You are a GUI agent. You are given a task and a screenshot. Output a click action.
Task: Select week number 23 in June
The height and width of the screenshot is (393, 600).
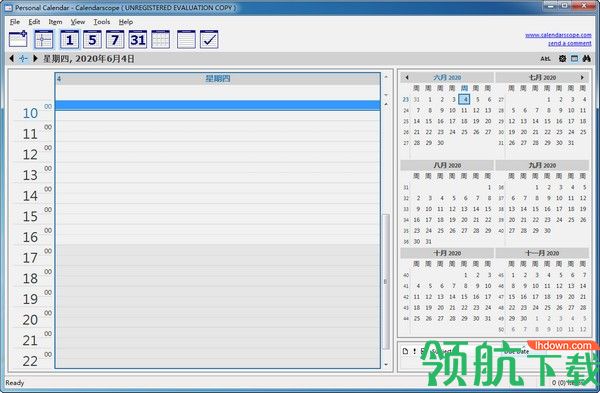point(405,99)
